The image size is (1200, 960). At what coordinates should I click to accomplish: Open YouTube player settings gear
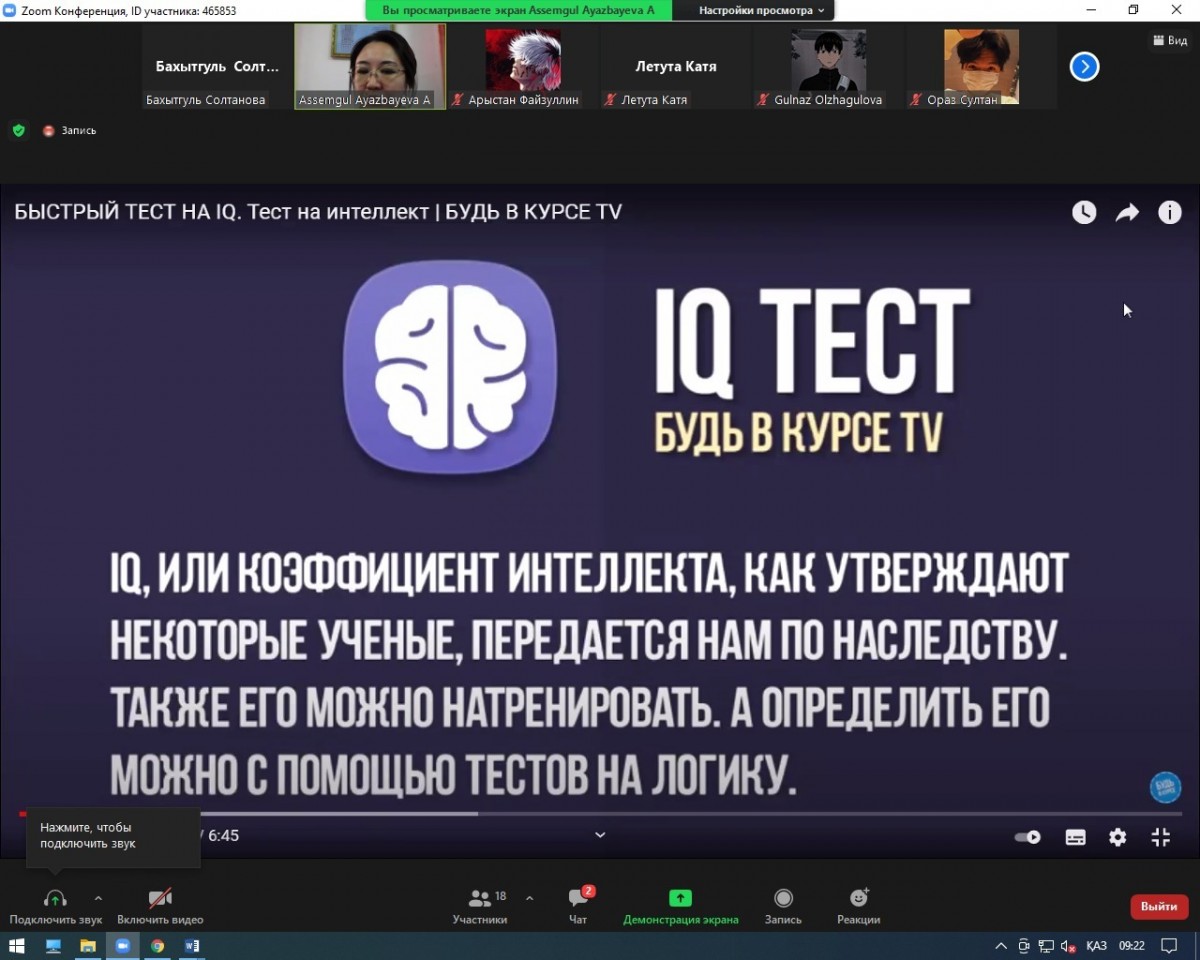tap(1117, 838)
